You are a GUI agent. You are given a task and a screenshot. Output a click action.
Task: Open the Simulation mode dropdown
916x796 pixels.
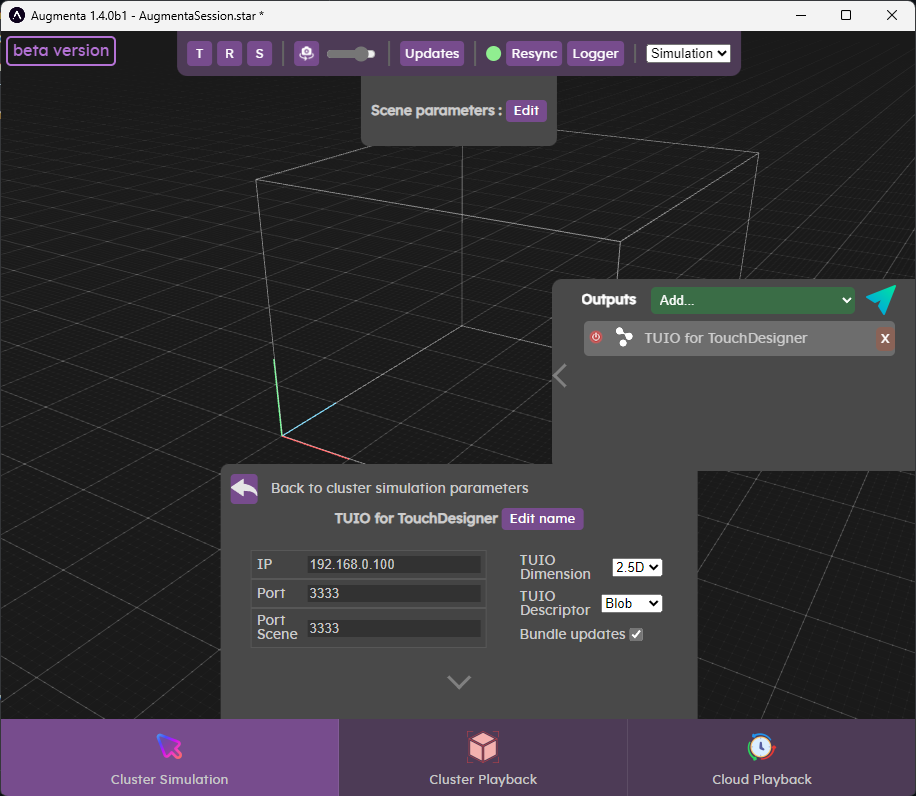(688, 54)
